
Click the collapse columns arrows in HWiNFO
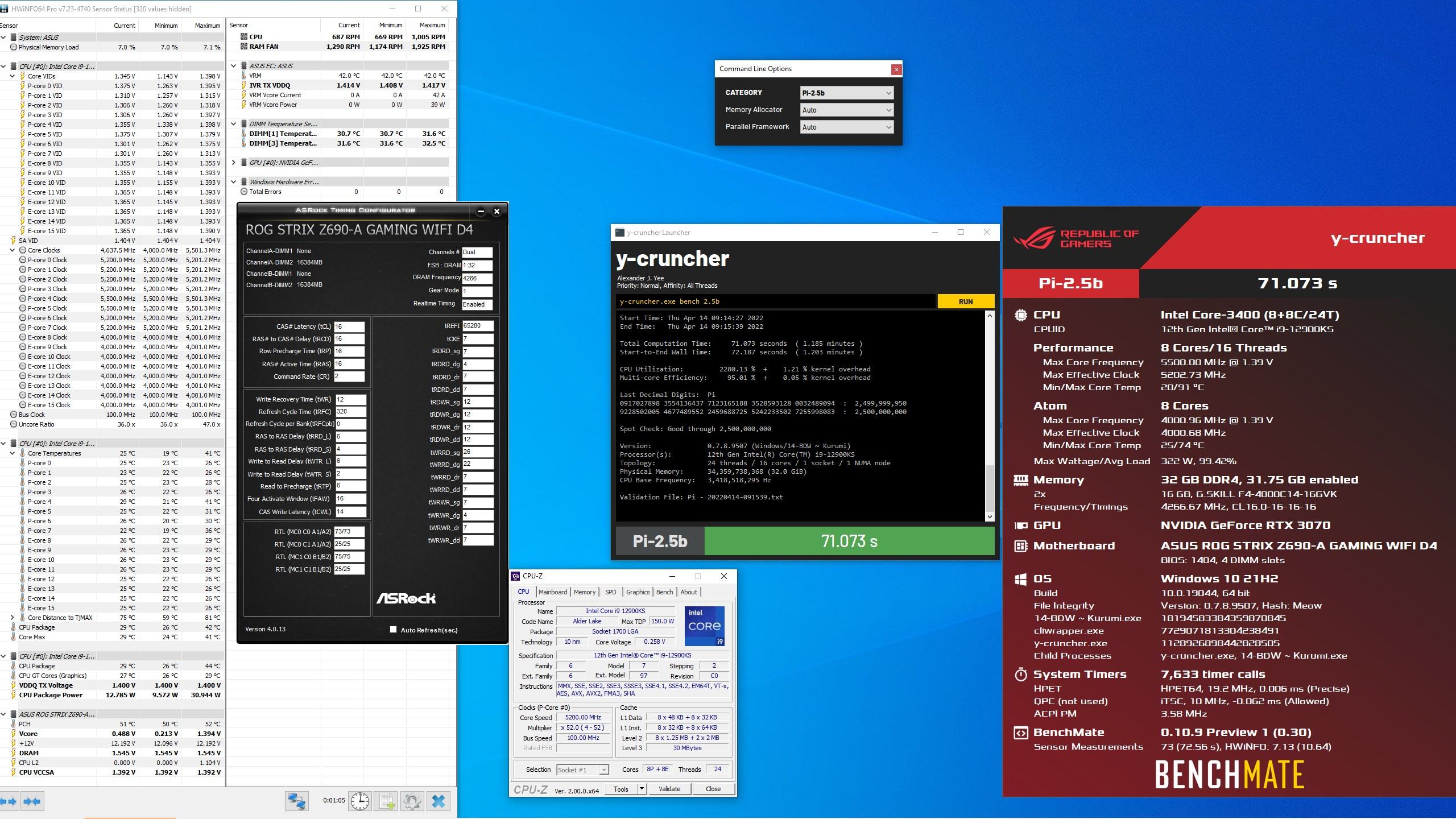(32, 801)
